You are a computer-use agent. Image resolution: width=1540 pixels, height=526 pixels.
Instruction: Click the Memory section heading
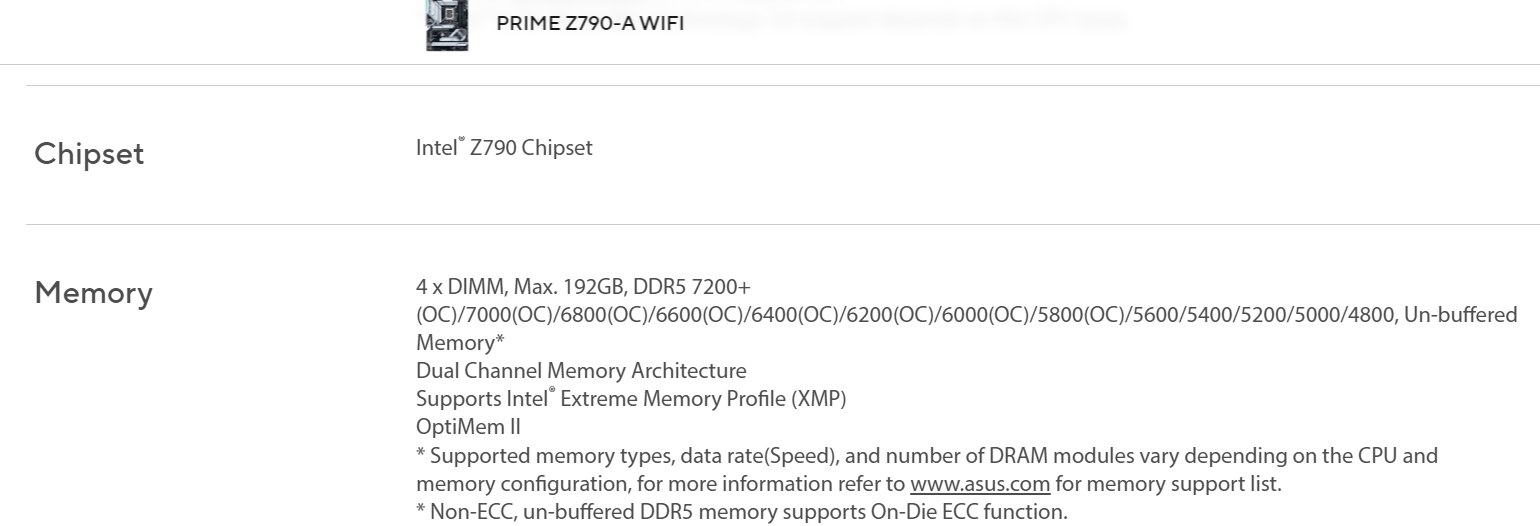pos(93,293)
